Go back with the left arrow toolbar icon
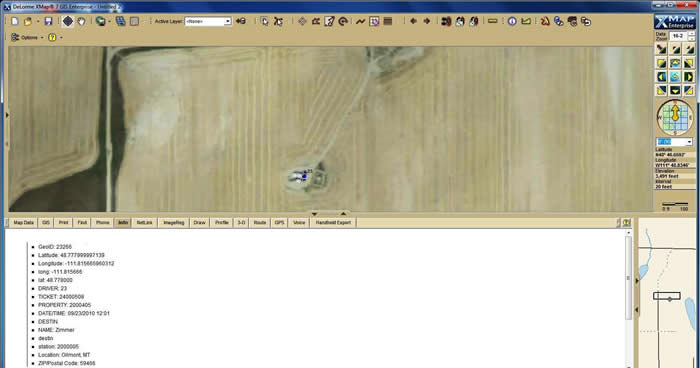 point(413,21)
